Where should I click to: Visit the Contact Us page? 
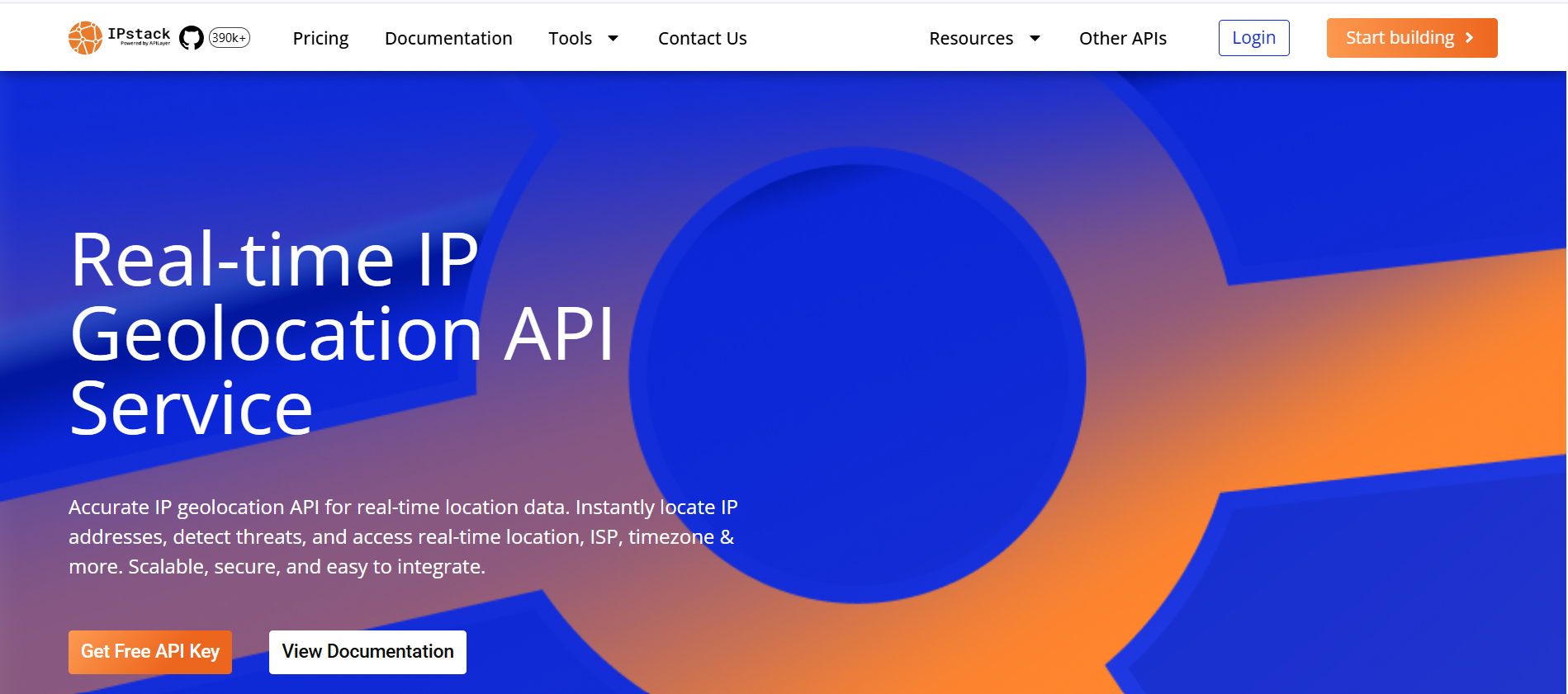pos(703,39)
